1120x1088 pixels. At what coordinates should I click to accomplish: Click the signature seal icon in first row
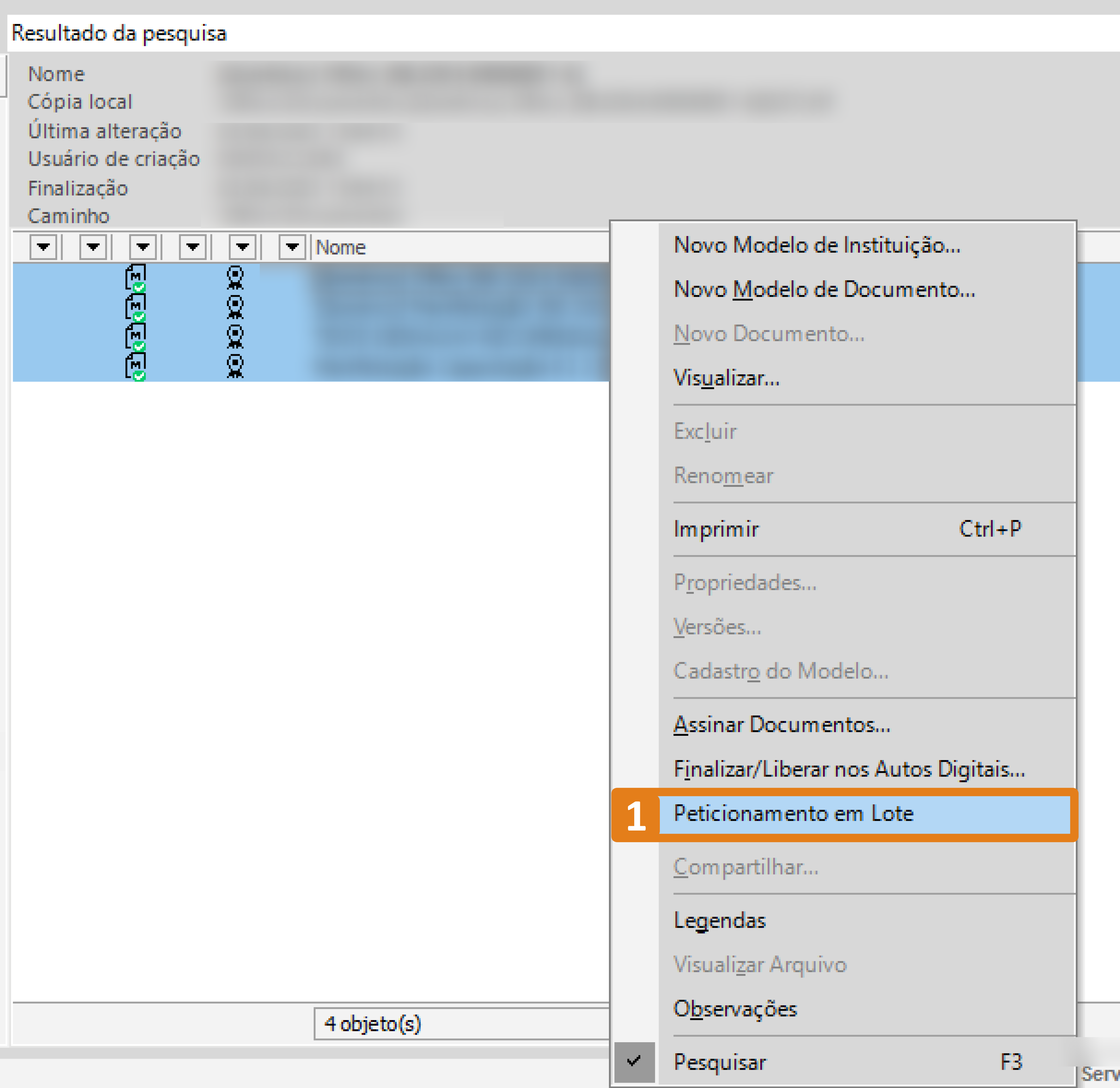[x=235, y=278]
